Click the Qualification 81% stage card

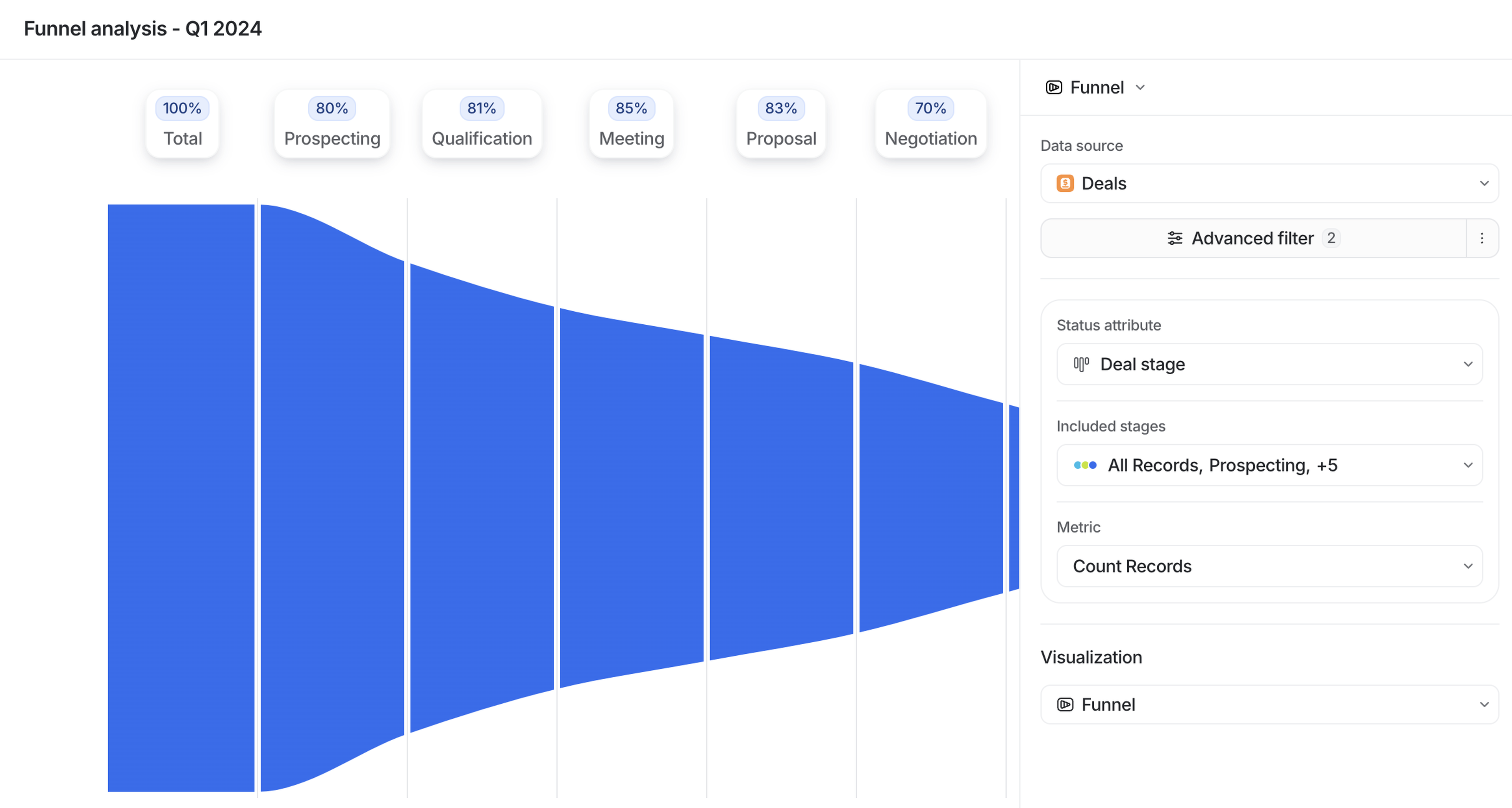click(482, 124)
